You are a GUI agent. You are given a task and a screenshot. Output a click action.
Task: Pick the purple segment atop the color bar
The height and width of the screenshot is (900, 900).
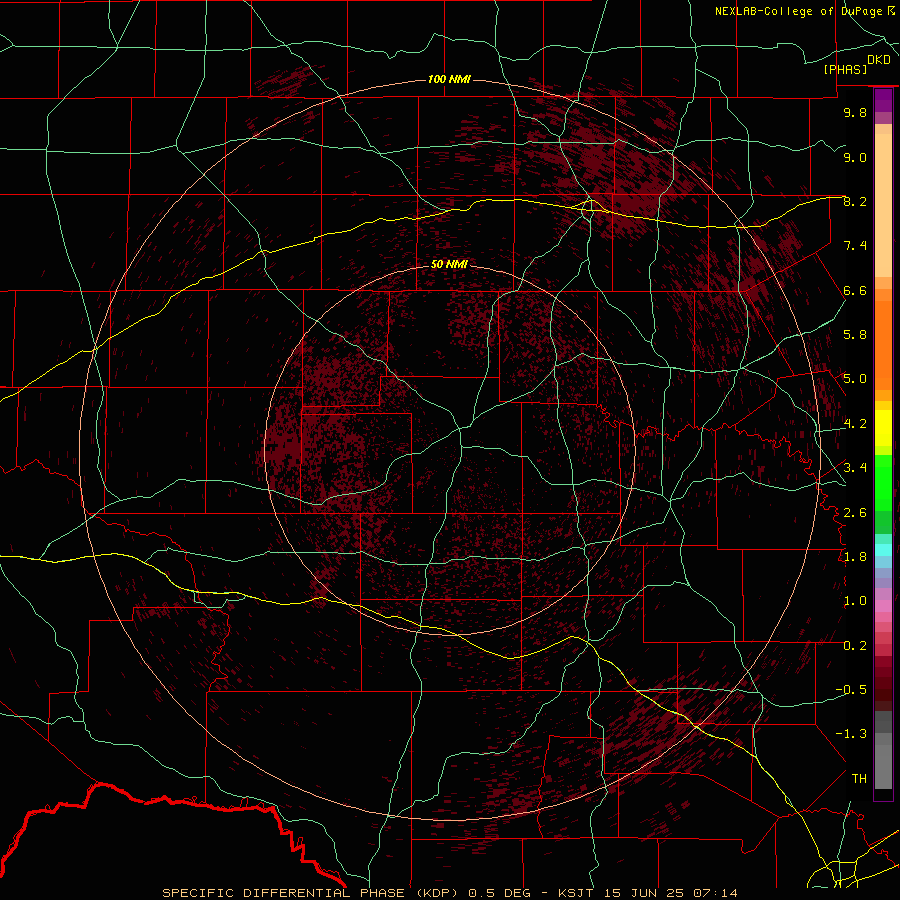883,100
